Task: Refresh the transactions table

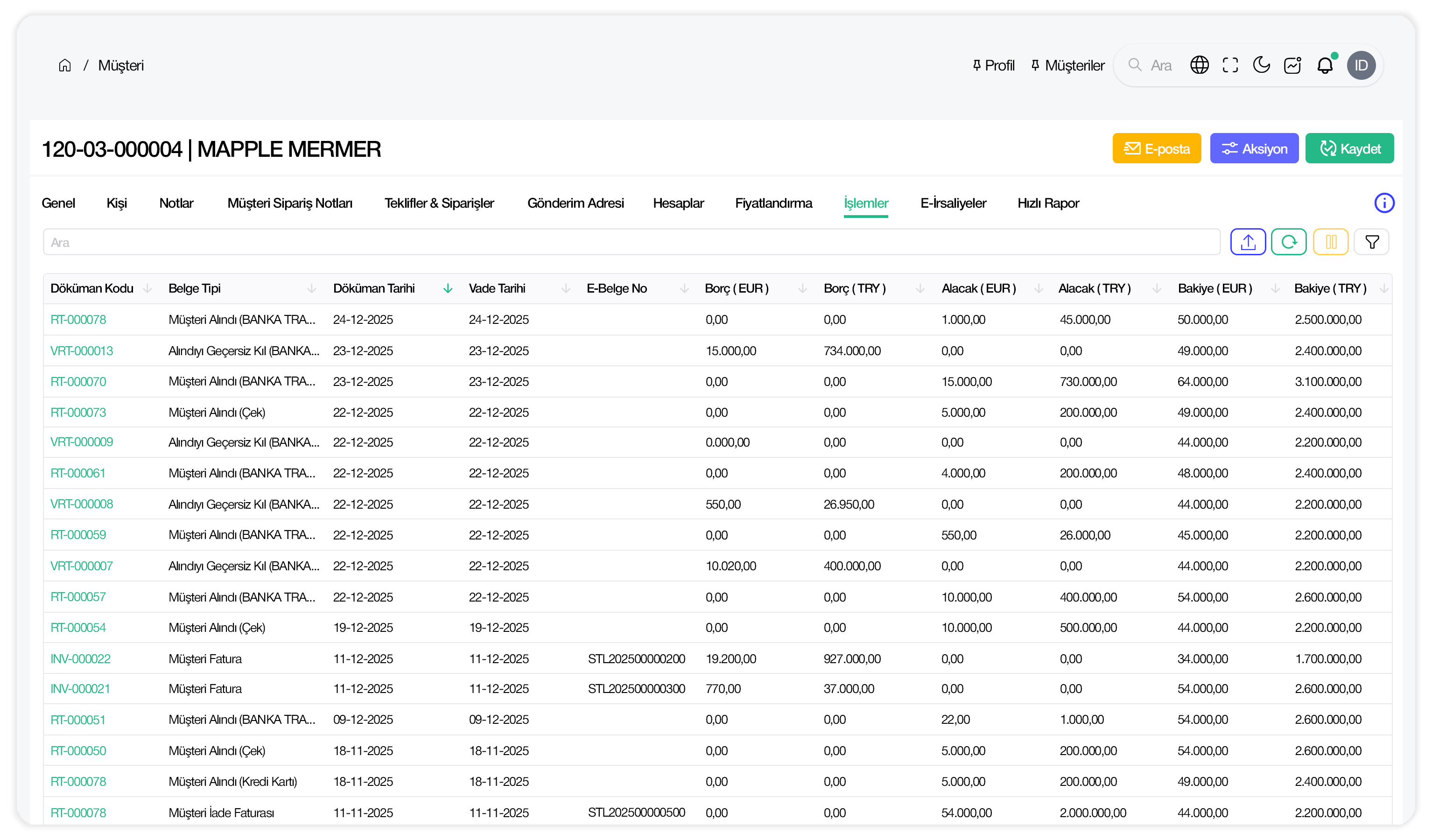Action: coord(1288,243)
